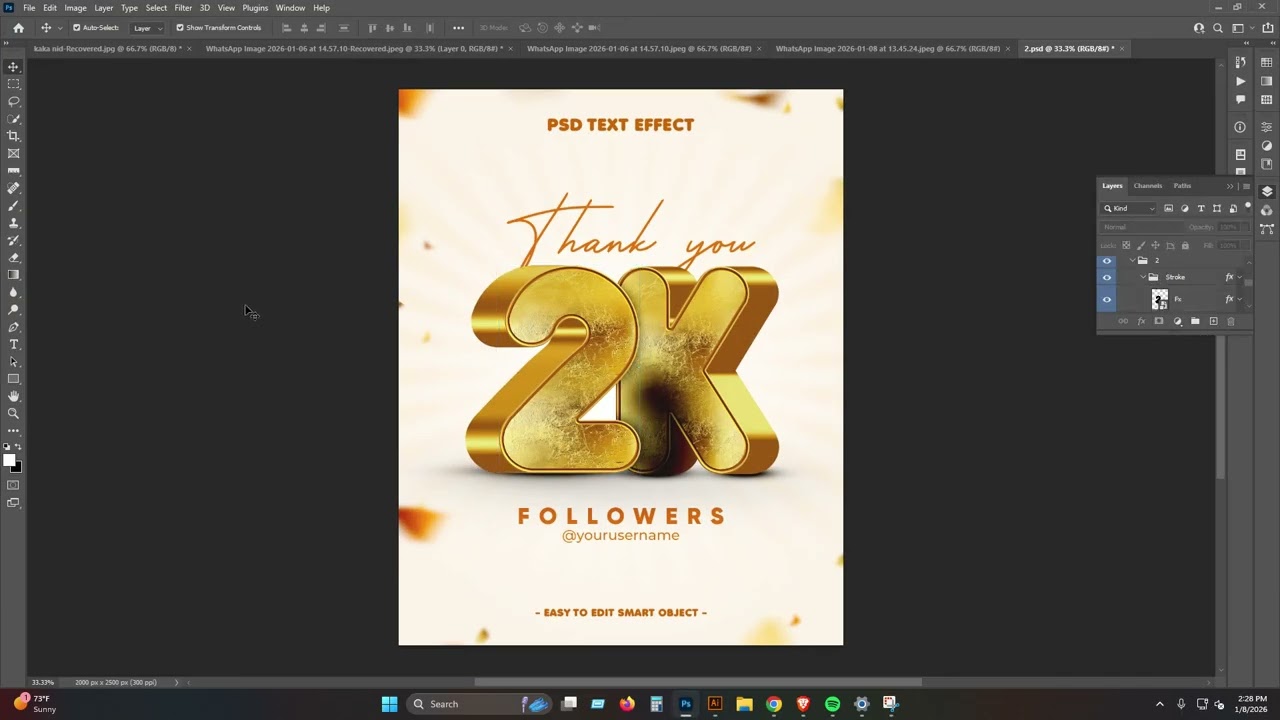
Task: Open the Plugins menu
Action: click(255, 8)
